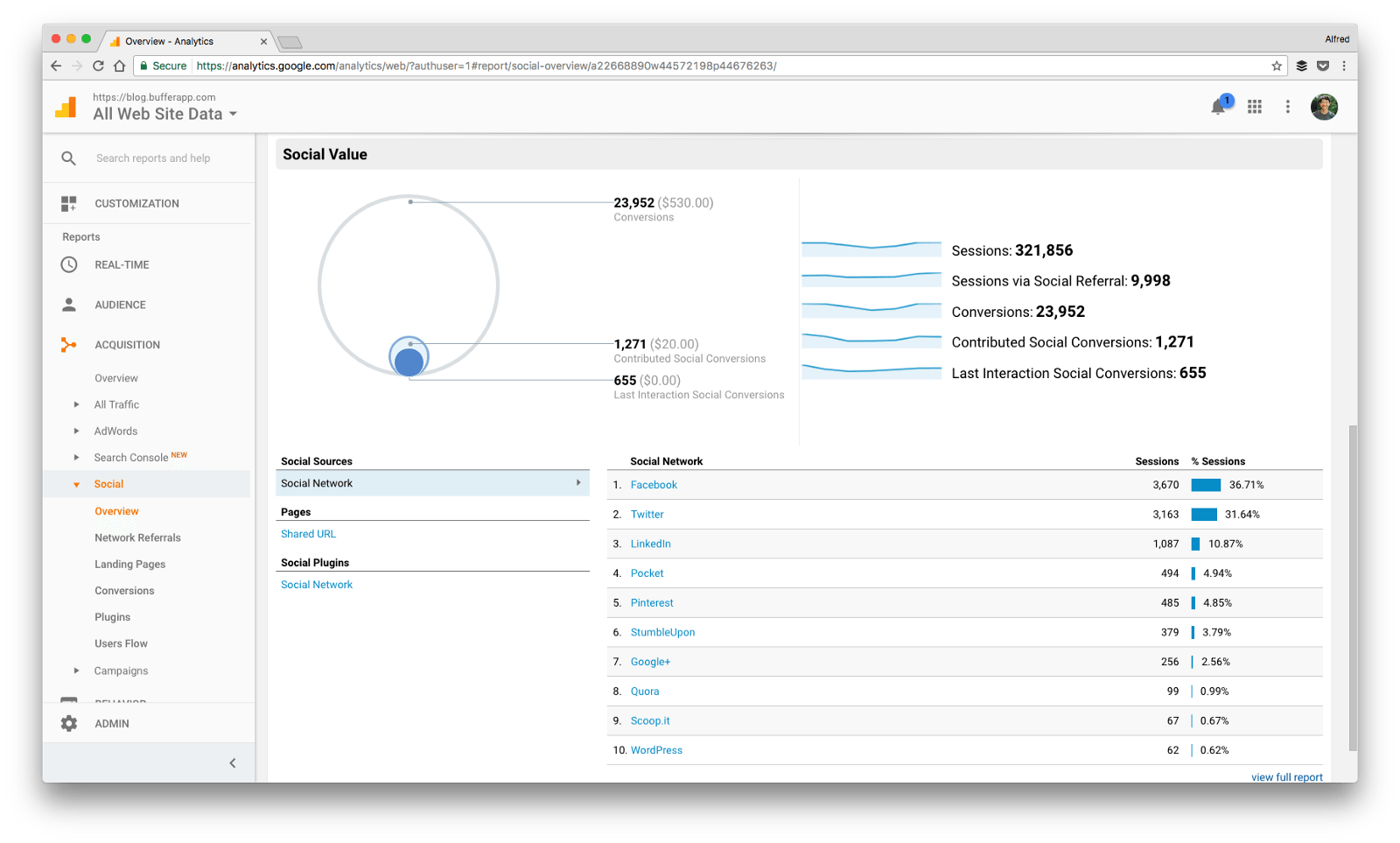The image size is (1400, 843).
Task: Open the Plugins report
Action: click(x=112, y=617)
